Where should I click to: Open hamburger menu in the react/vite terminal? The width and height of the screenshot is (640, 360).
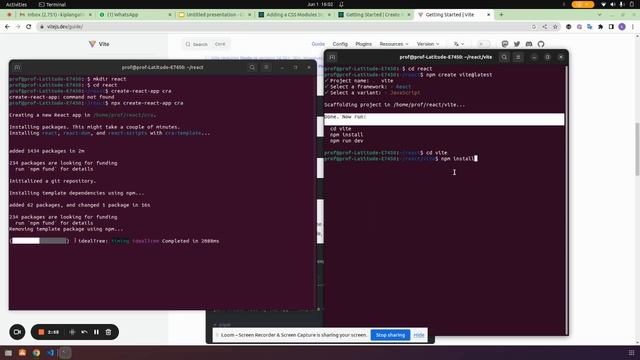click(518, 57)
